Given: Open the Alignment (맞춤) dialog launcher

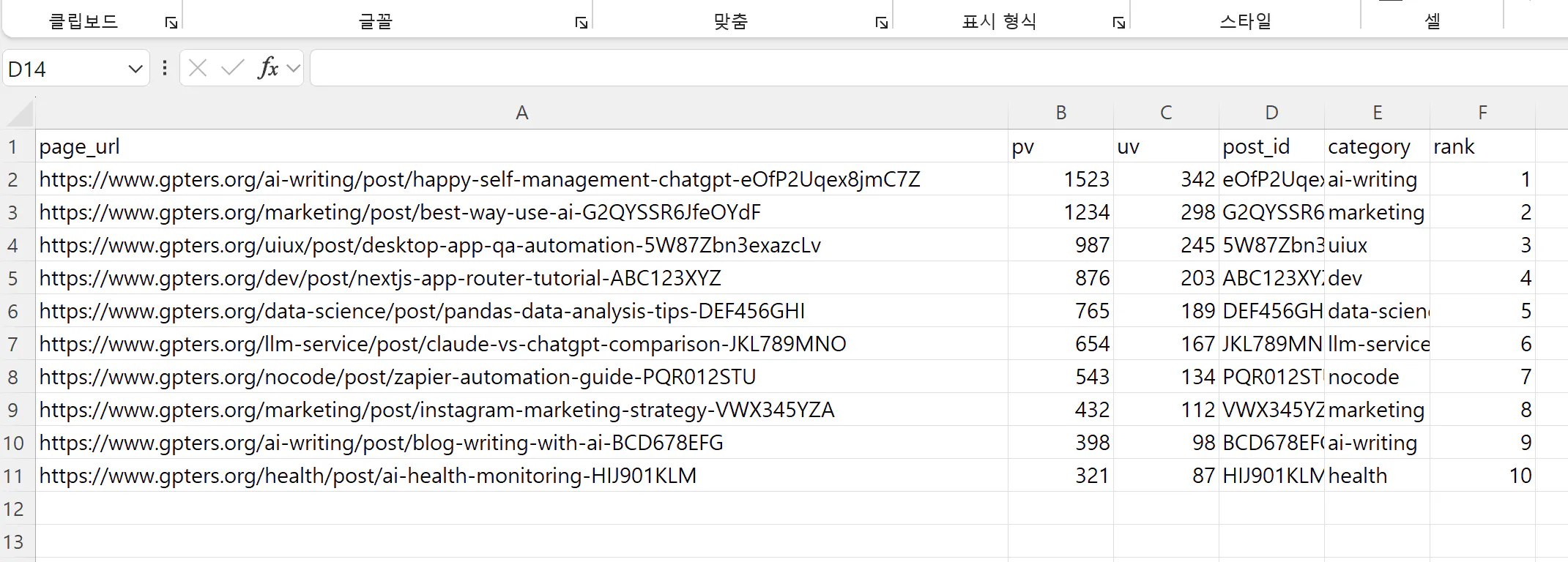Looking at the screenshot, I should 882,23.
